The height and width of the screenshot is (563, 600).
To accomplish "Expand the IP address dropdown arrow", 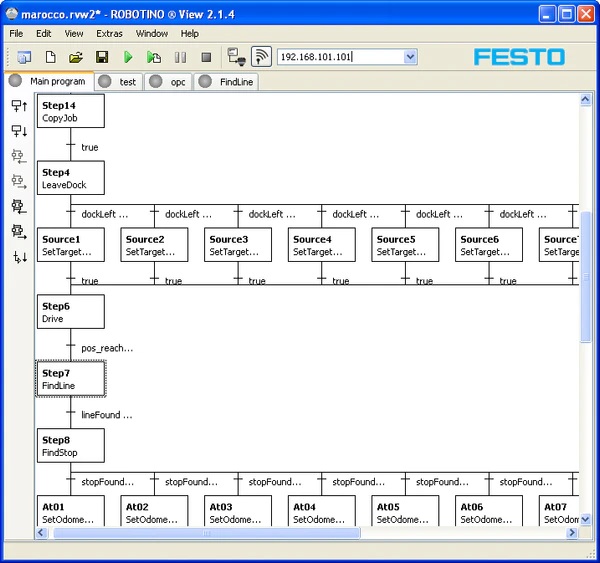I will pyautogui.click(x=410, y=57).
